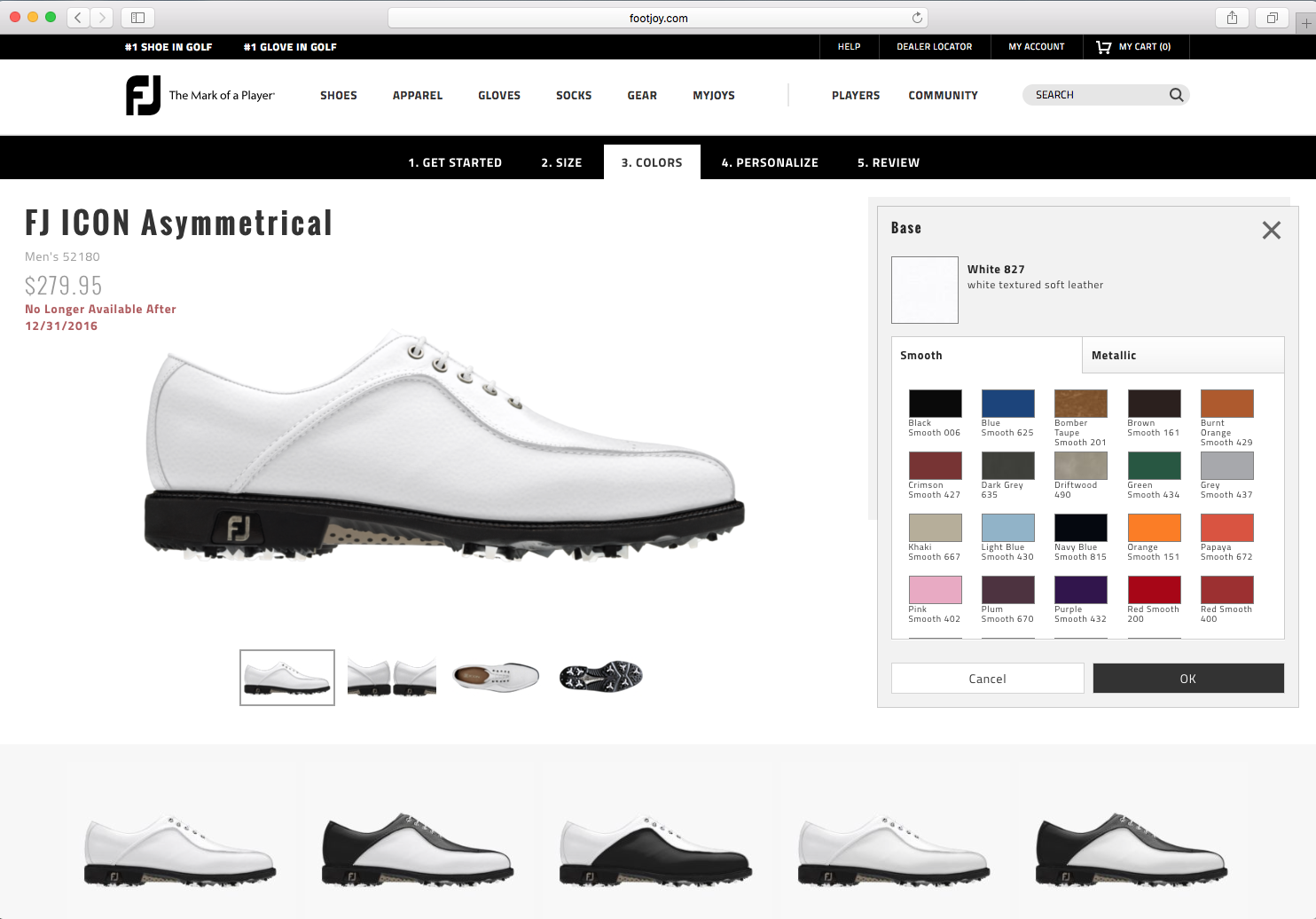This screenshot has width=1316, height=919.
Task: Choose Plum Smooth 670 swatch
Action: pos(1007,590)
